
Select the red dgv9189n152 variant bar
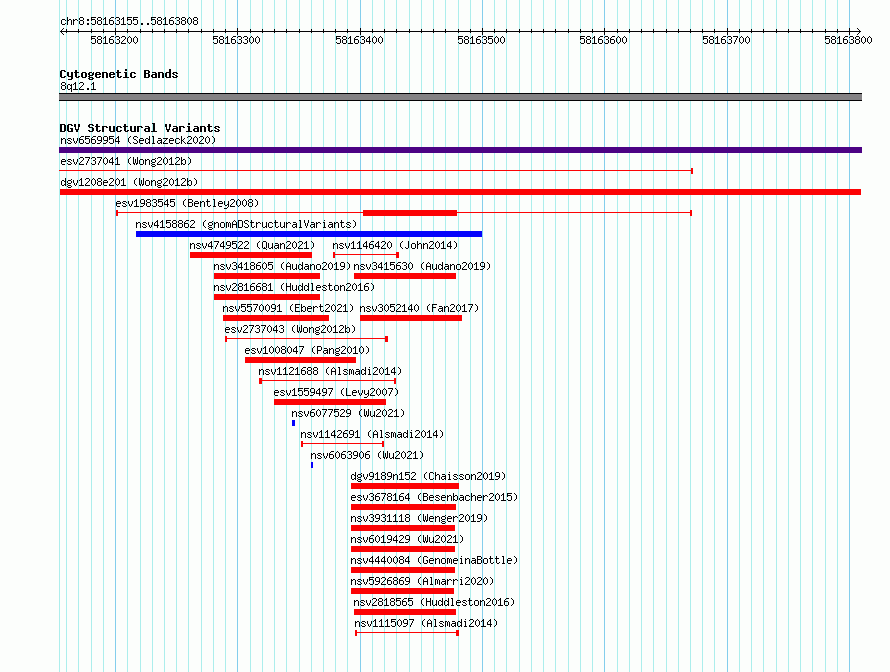click(x=405, y=486)
